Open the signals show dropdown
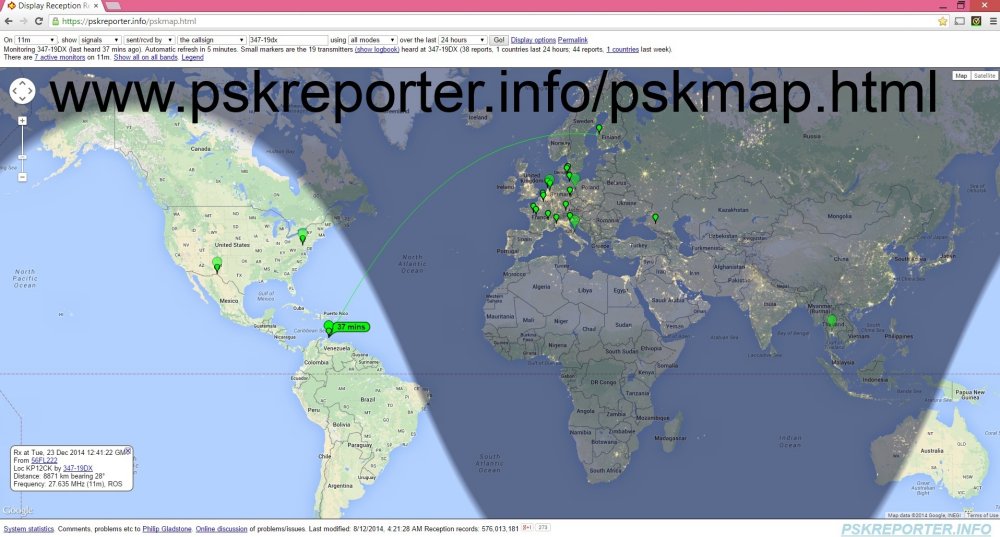 (x=99, y=40)
